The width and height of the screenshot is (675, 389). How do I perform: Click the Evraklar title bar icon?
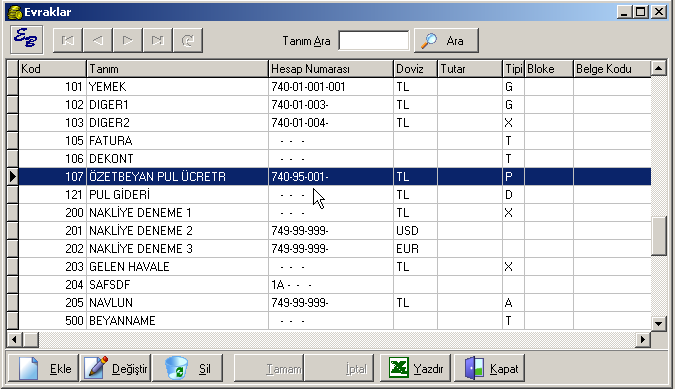[15, 12]
